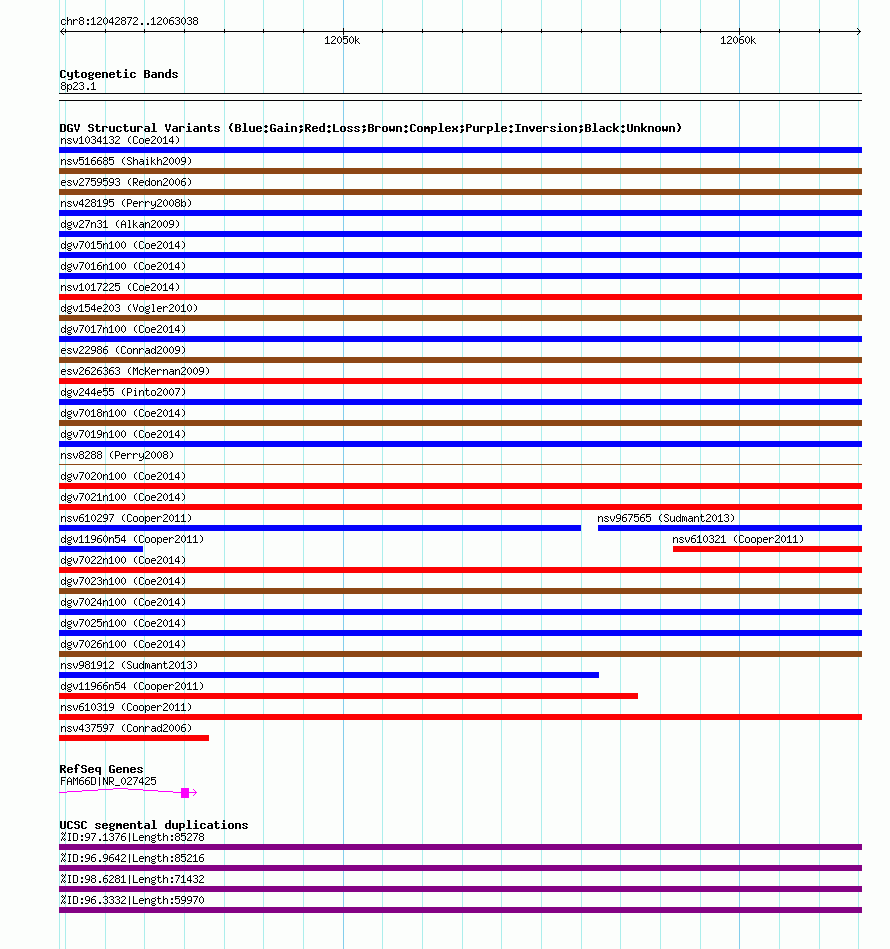Click the purple bar under %ID:96.3332
Viewport: 890px width, 949px height.
pyautogui.click(x=460, y=910)
